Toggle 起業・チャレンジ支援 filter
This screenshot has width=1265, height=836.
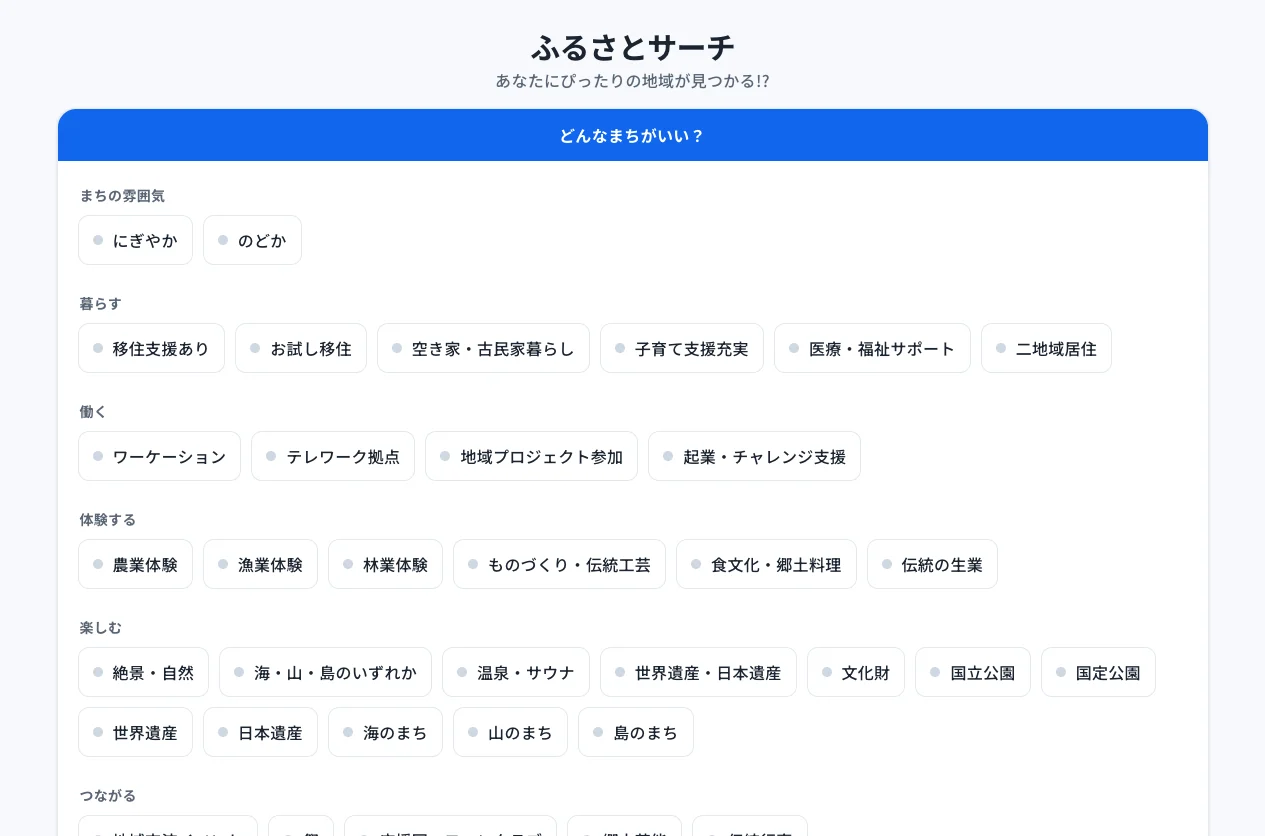point(754,456)
